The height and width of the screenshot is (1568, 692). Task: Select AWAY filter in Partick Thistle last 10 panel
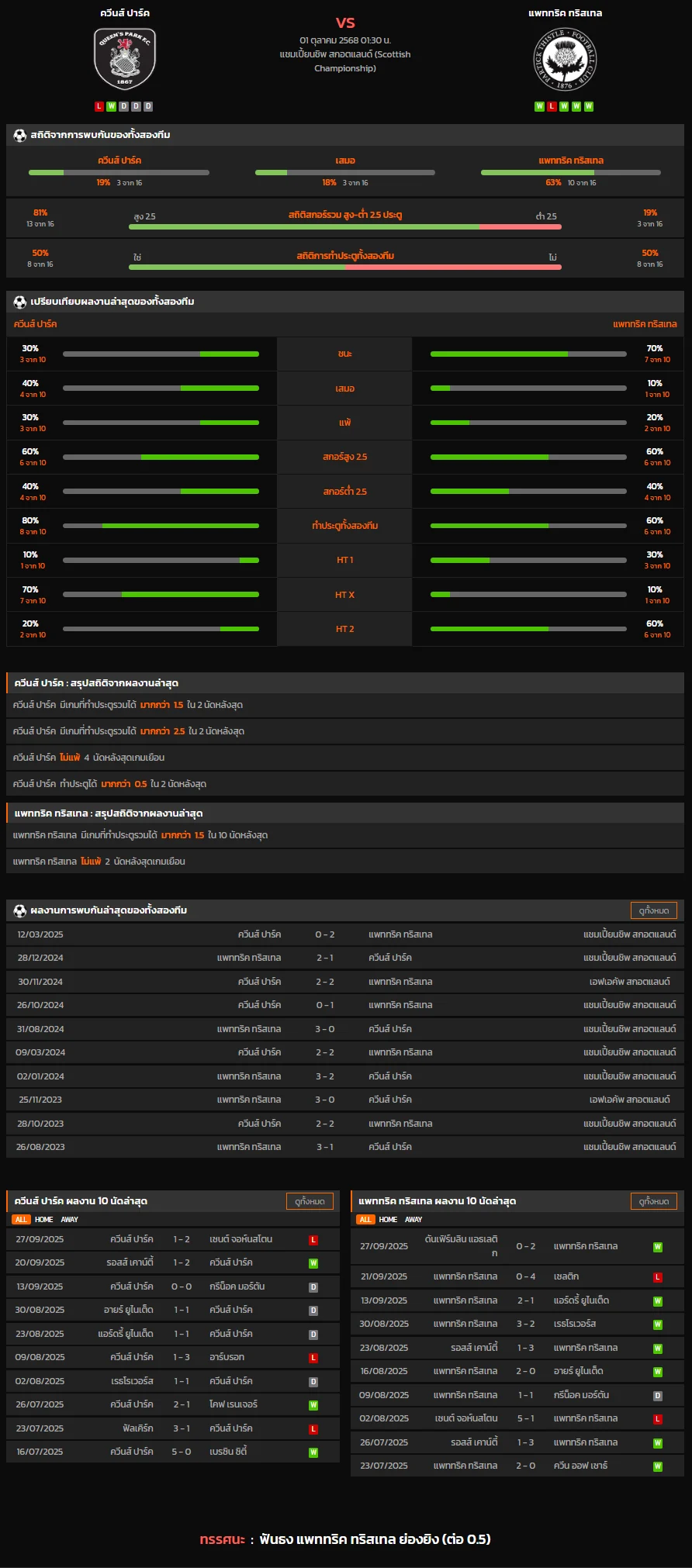(413, 1220)
